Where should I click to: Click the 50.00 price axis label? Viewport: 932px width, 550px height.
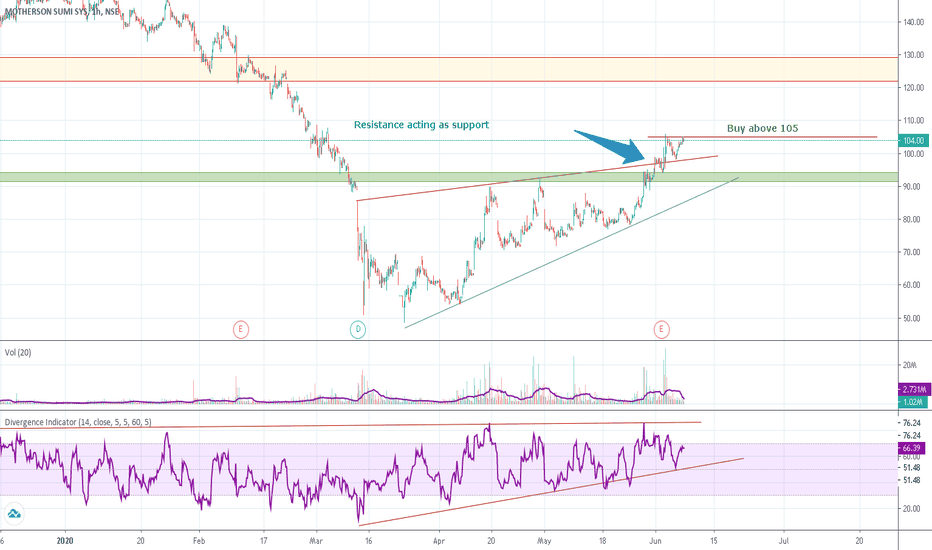(912, 319)
